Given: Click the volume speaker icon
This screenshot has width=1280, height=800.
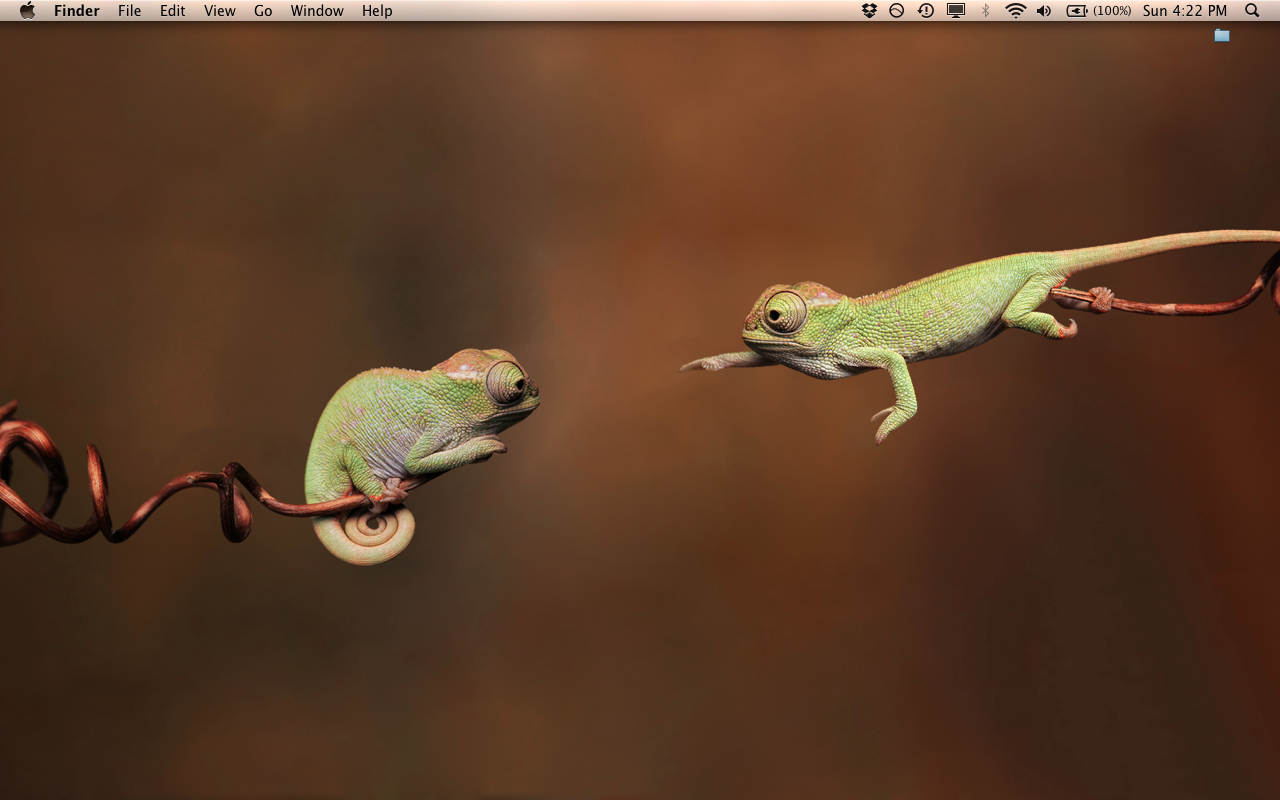Looking at the screenshot, I should click(x=1044, y=11).
